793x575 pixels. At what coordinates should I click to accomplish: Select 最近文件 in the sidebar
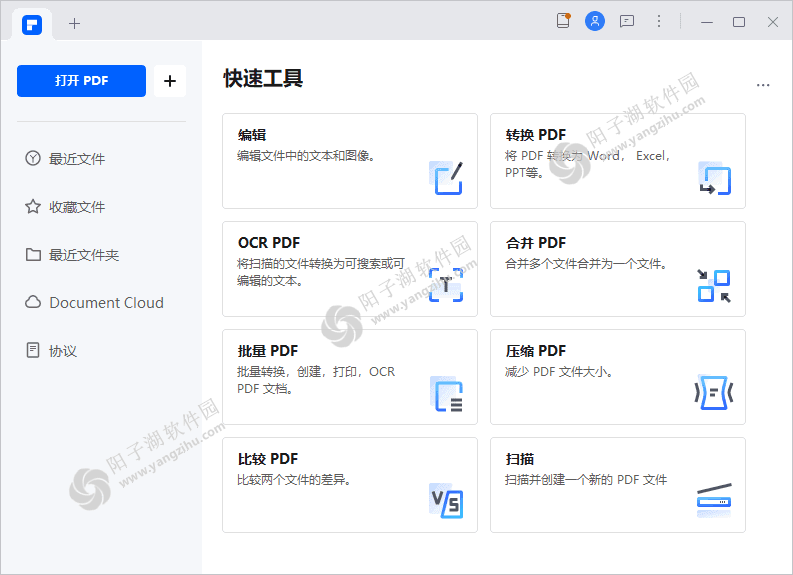coord(77,159)
